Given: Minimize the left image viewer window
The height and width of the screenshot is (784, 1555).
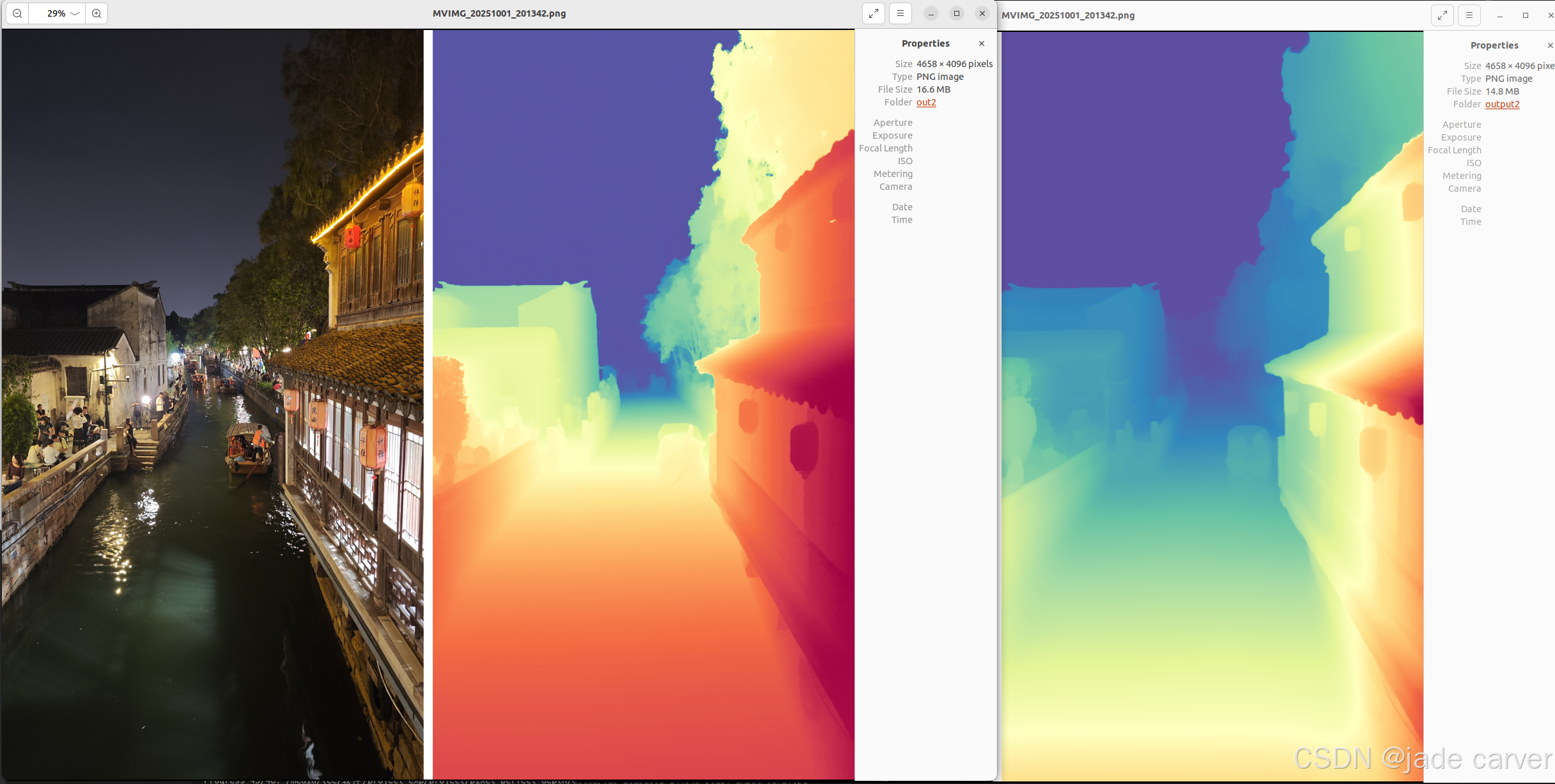Looking at the screenshot, I should 931,13.
